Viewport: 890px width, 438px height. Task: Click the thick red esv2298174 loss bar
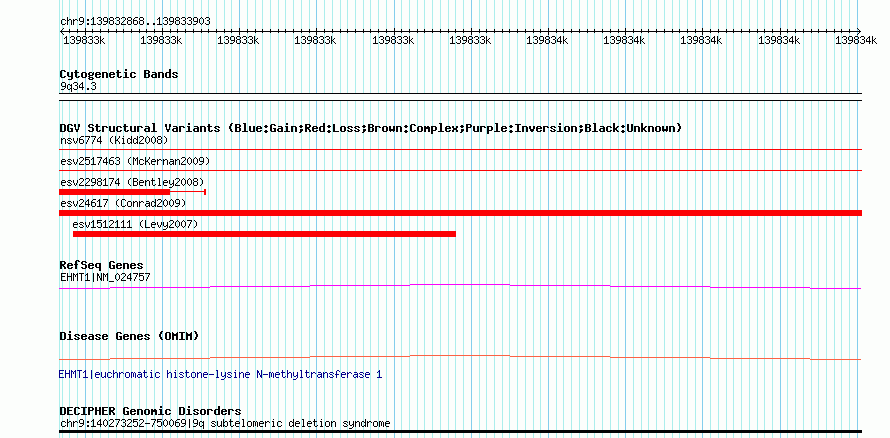pyautogui.click(x=115, y=192)
